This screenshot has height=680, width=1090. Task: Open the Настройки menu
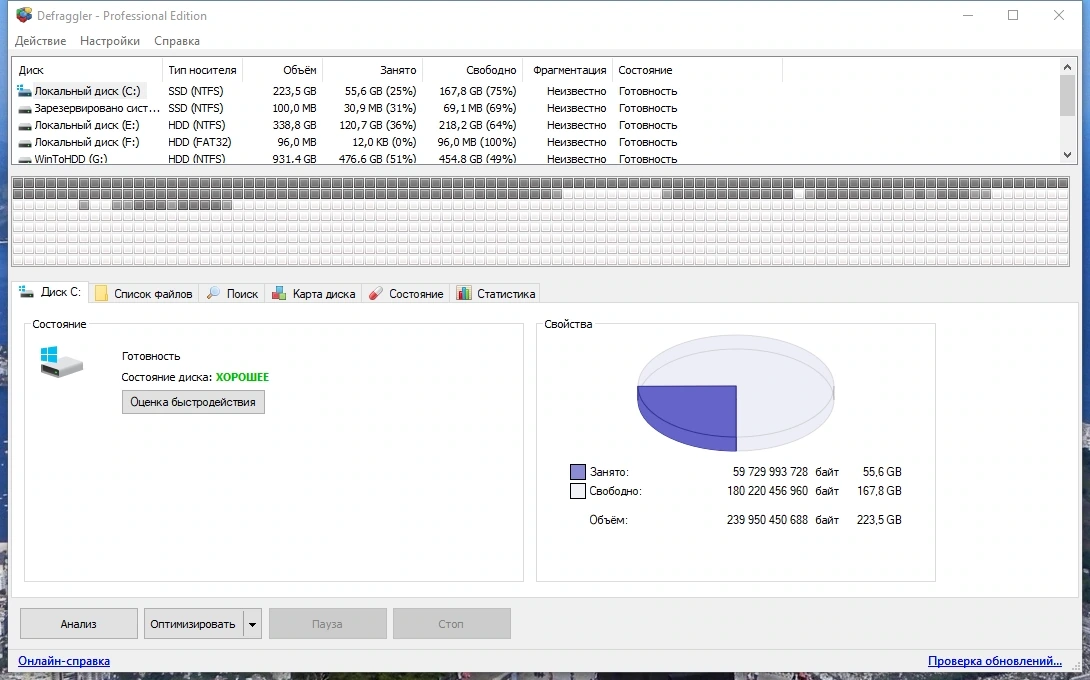pos(110,41)
